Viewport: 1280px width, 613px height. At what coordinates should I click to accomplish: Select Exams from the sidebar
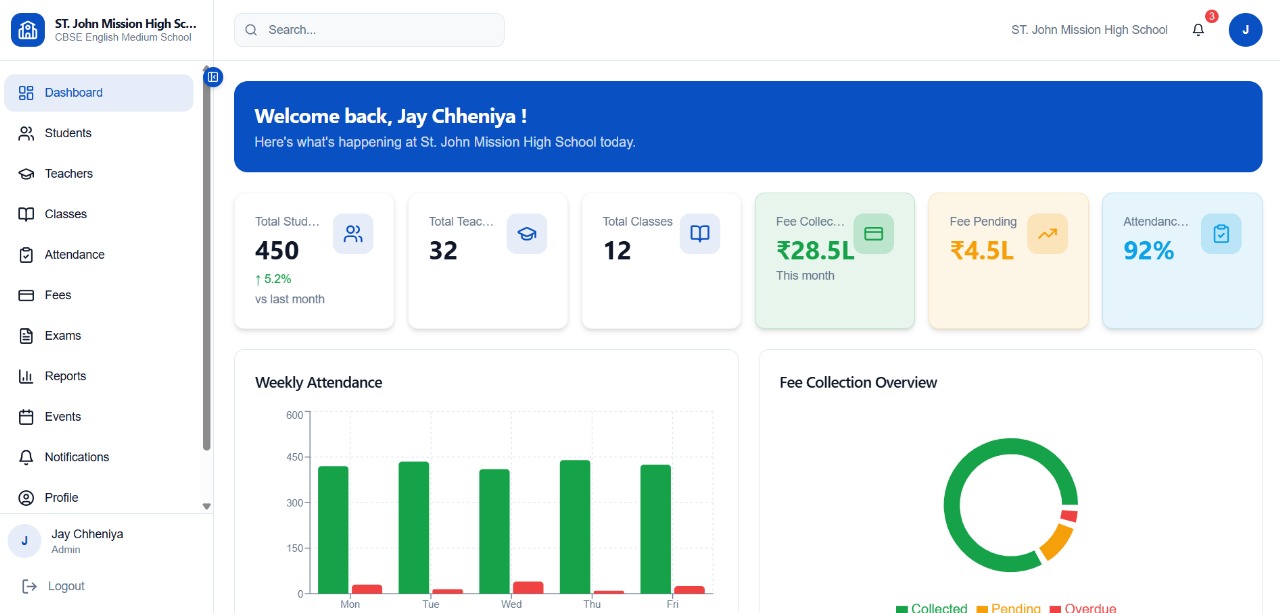click(x=63, y=336)
